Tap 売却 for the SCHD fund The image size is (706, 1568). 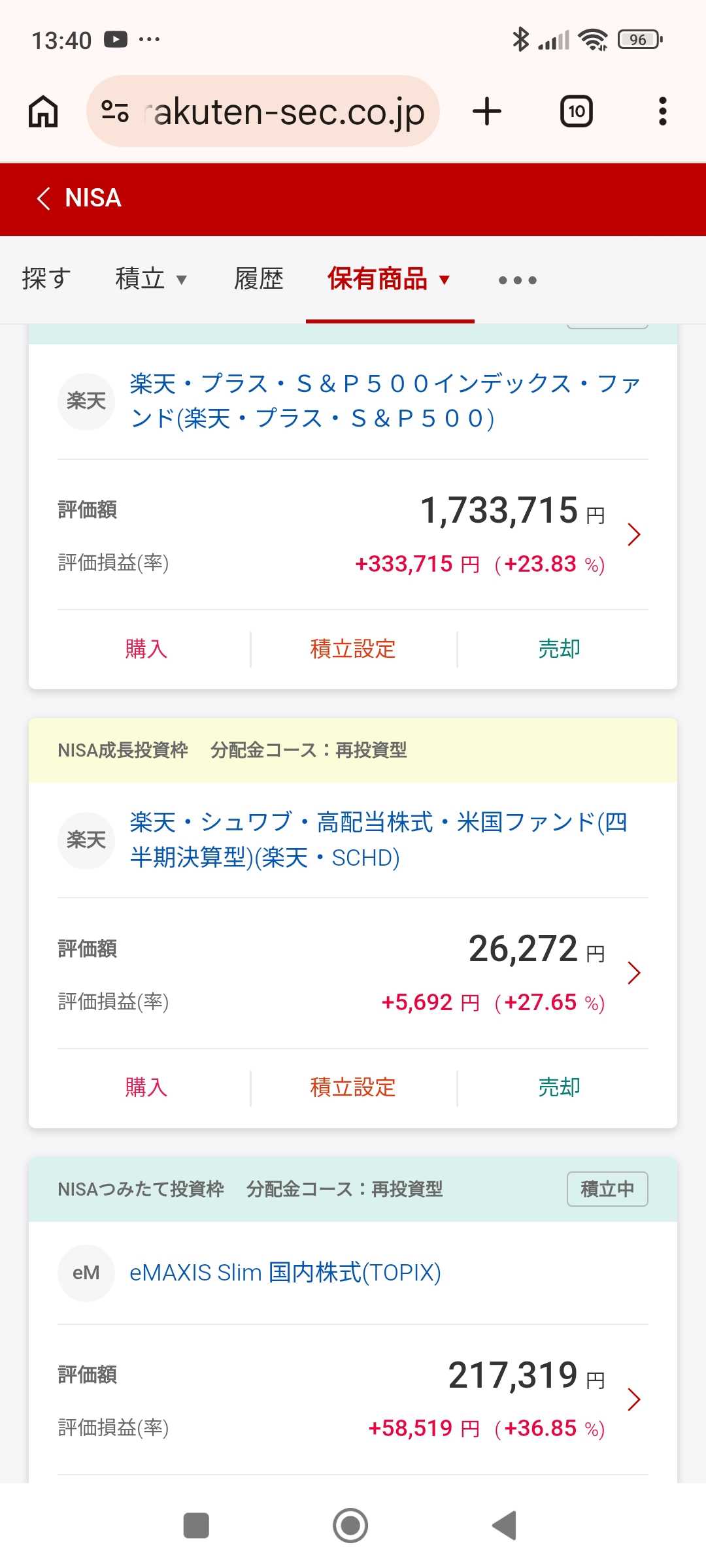(x=559, y=1087)
